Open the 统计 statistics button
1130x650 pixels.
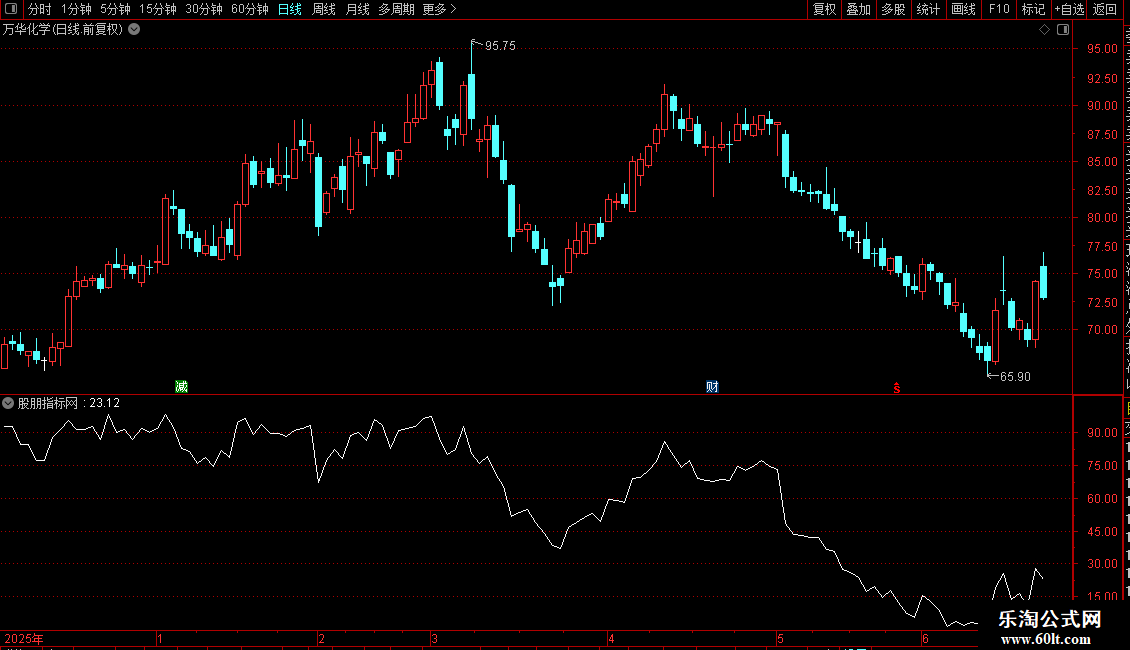(x=928, y=9)
